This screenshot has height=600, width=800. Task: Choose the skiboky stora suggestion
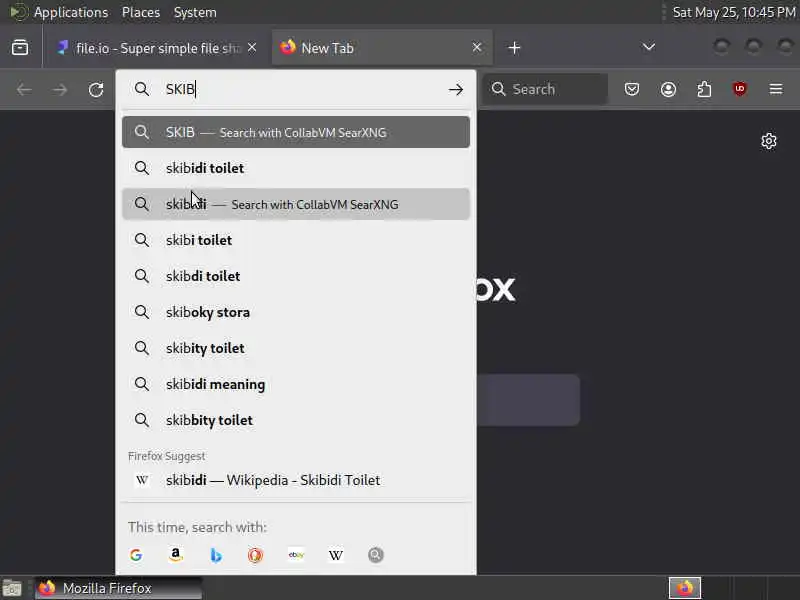(x=296, y=312)
